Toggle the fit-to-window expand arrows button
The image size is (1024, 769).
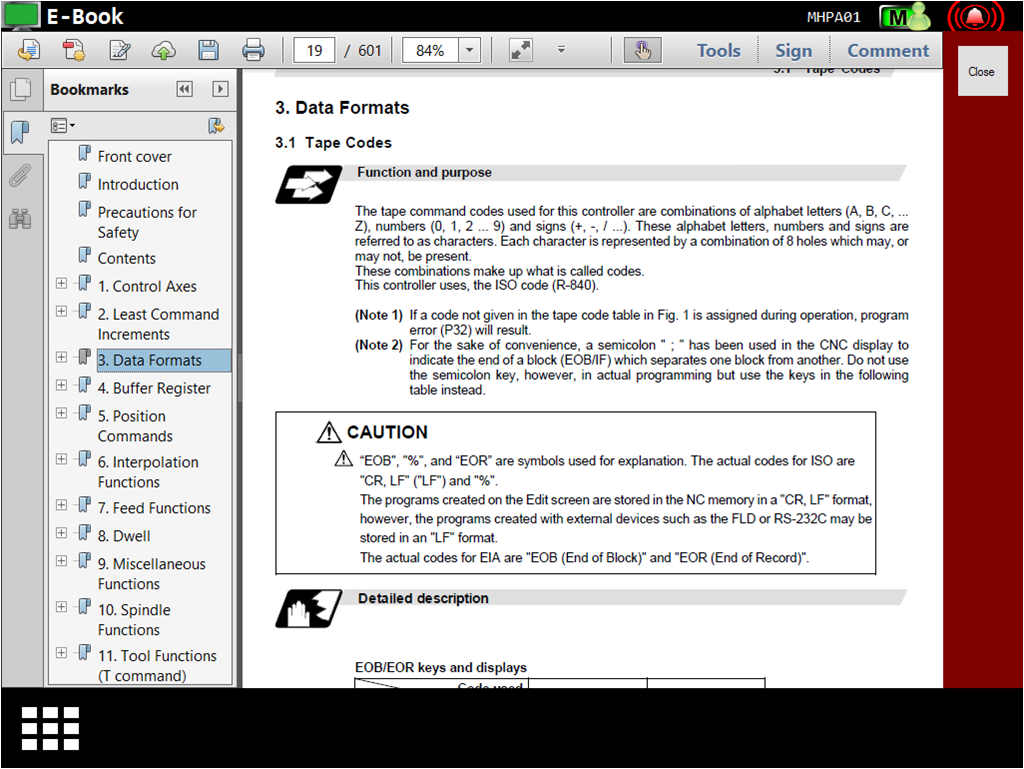[x=520, y=50]
